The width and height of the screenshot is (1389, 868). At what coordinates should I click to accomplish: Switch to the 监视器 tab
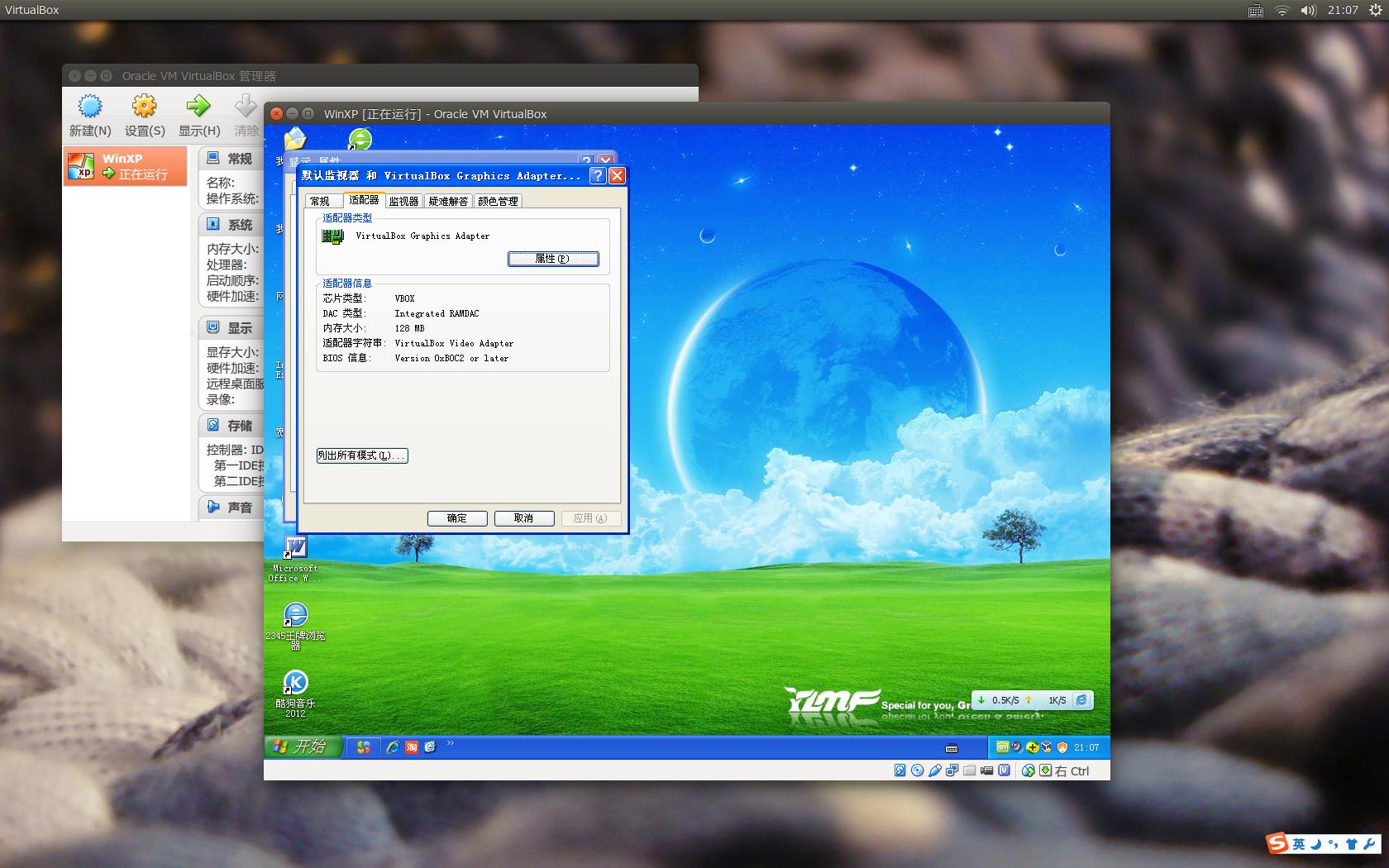pyautogui.click(x=403, y=200)
